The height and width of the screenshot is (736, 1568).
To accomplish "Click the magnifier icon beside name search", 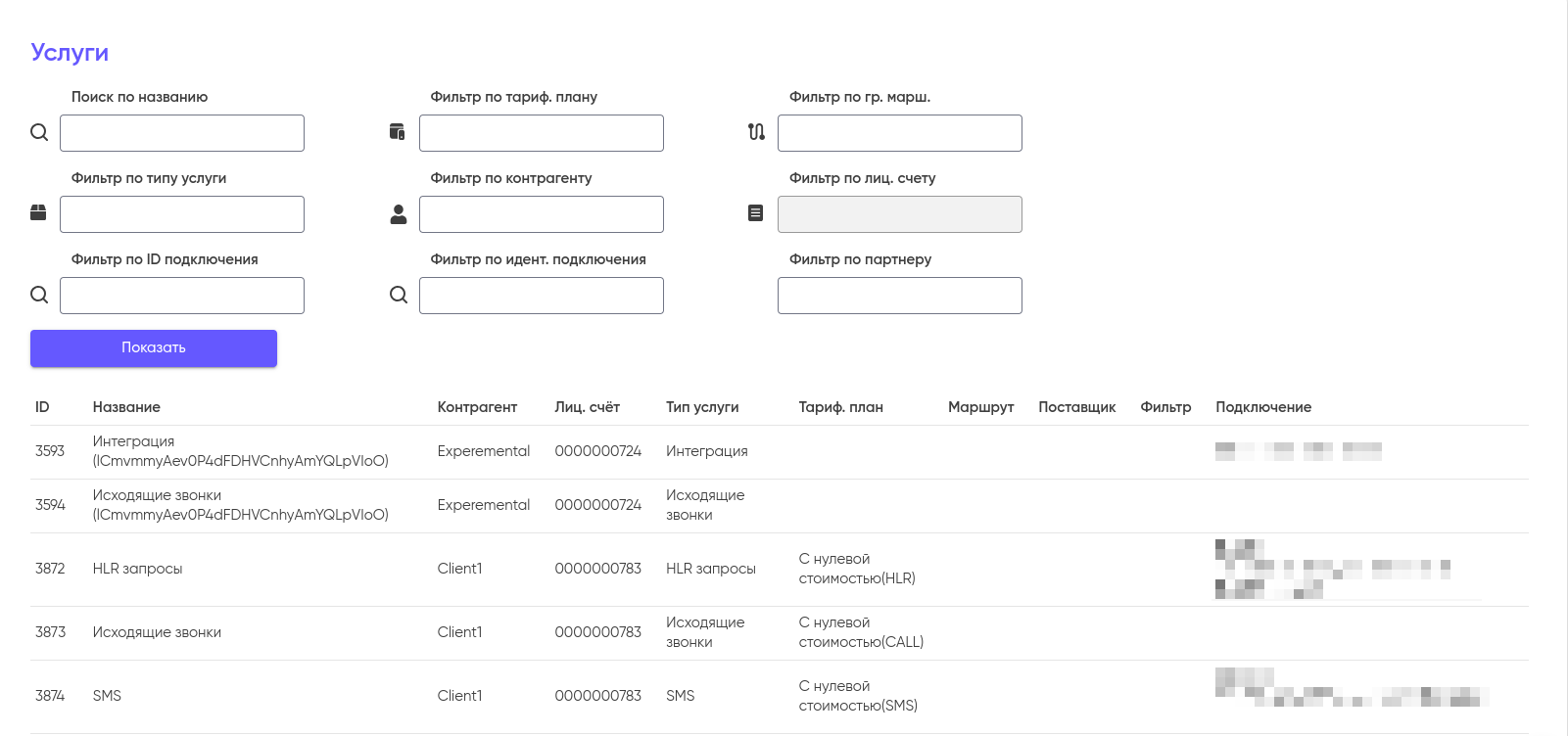I will coord(39,132).
